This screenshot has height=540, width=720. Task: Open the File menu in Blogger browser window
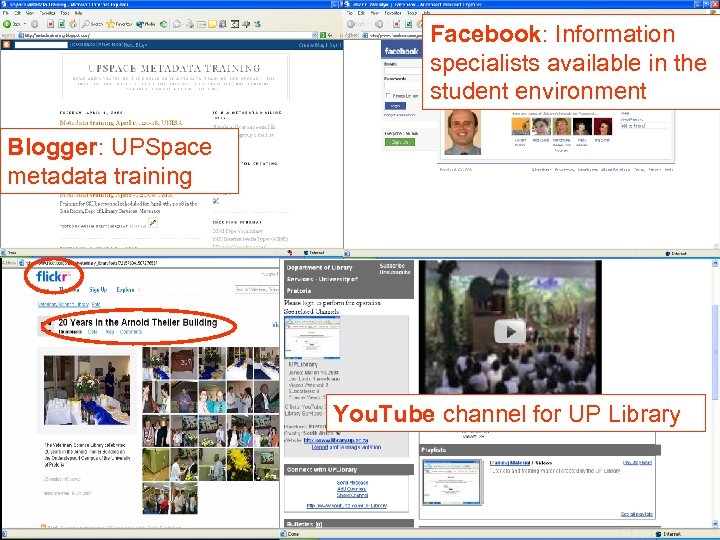click(6, 13)
